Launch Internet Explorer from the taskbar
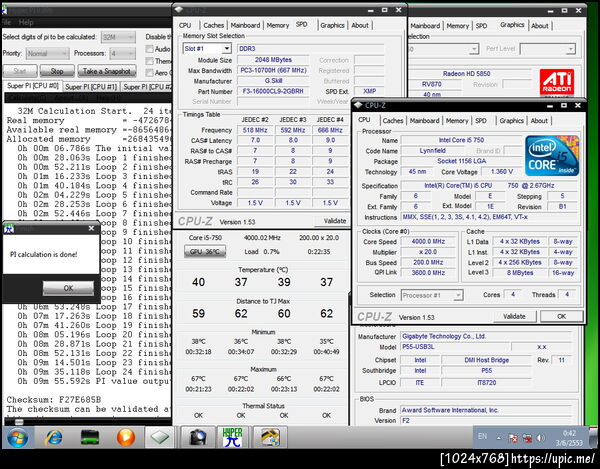Screen dimensions: 600x469 [54, 437]
